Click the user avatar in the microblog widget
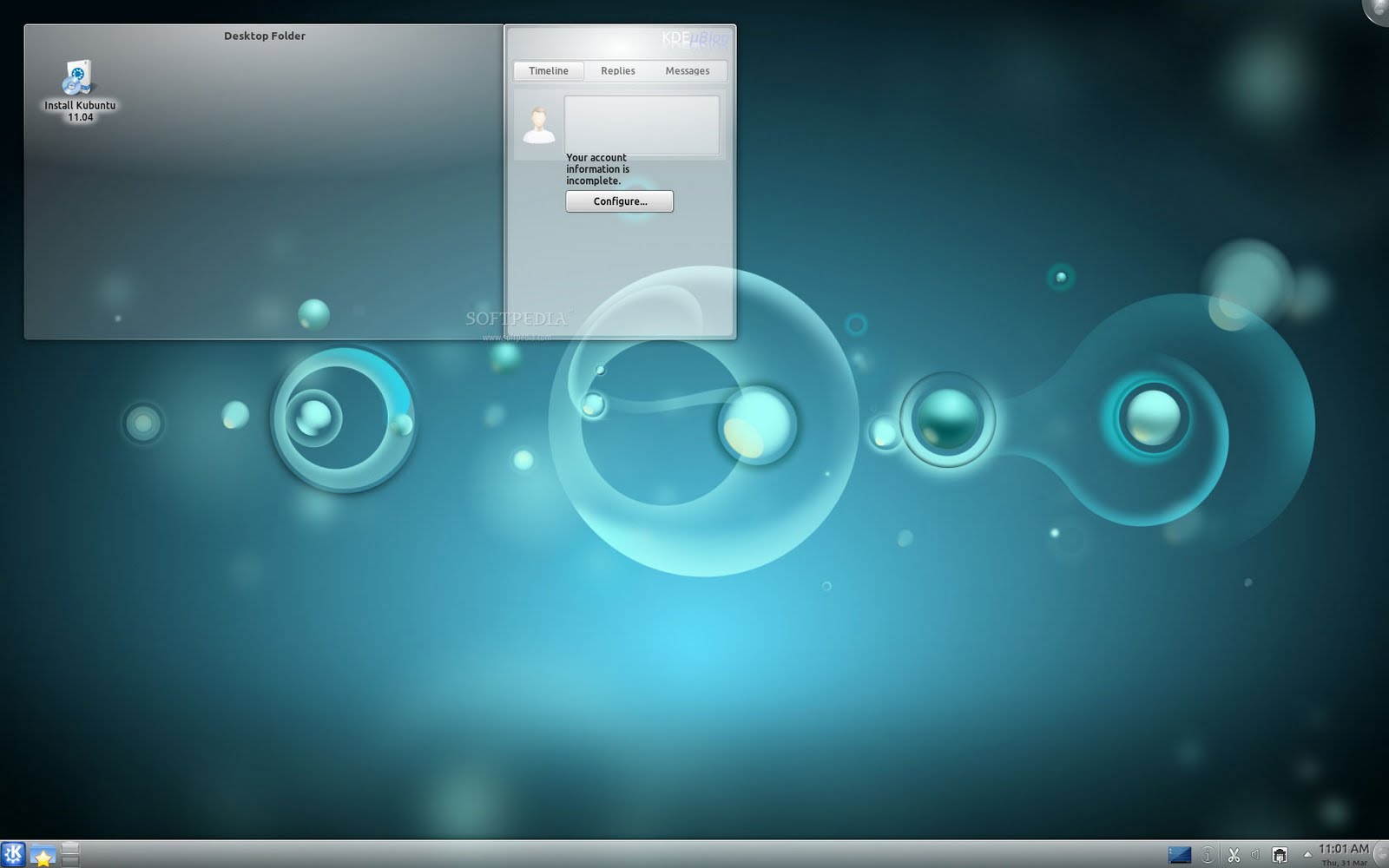 tap(539, 126)
